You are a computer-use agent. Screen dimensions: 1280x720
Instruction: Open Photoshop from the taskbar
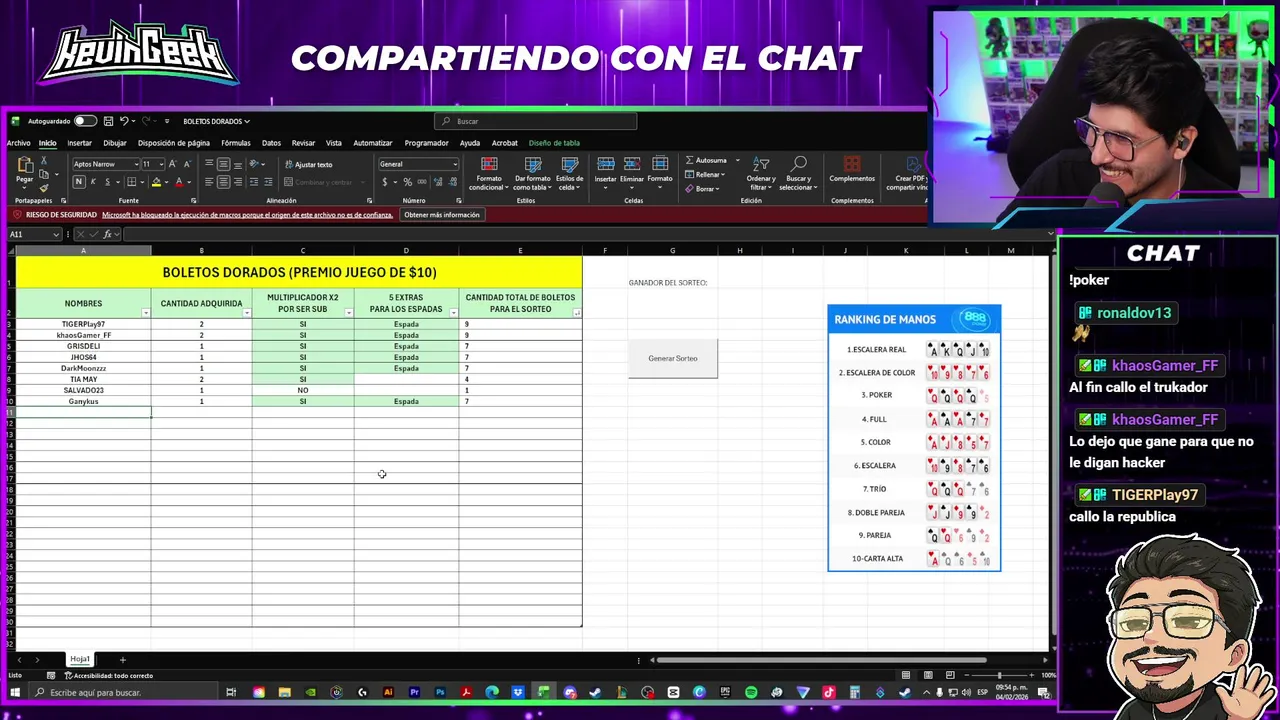(440, 692)
